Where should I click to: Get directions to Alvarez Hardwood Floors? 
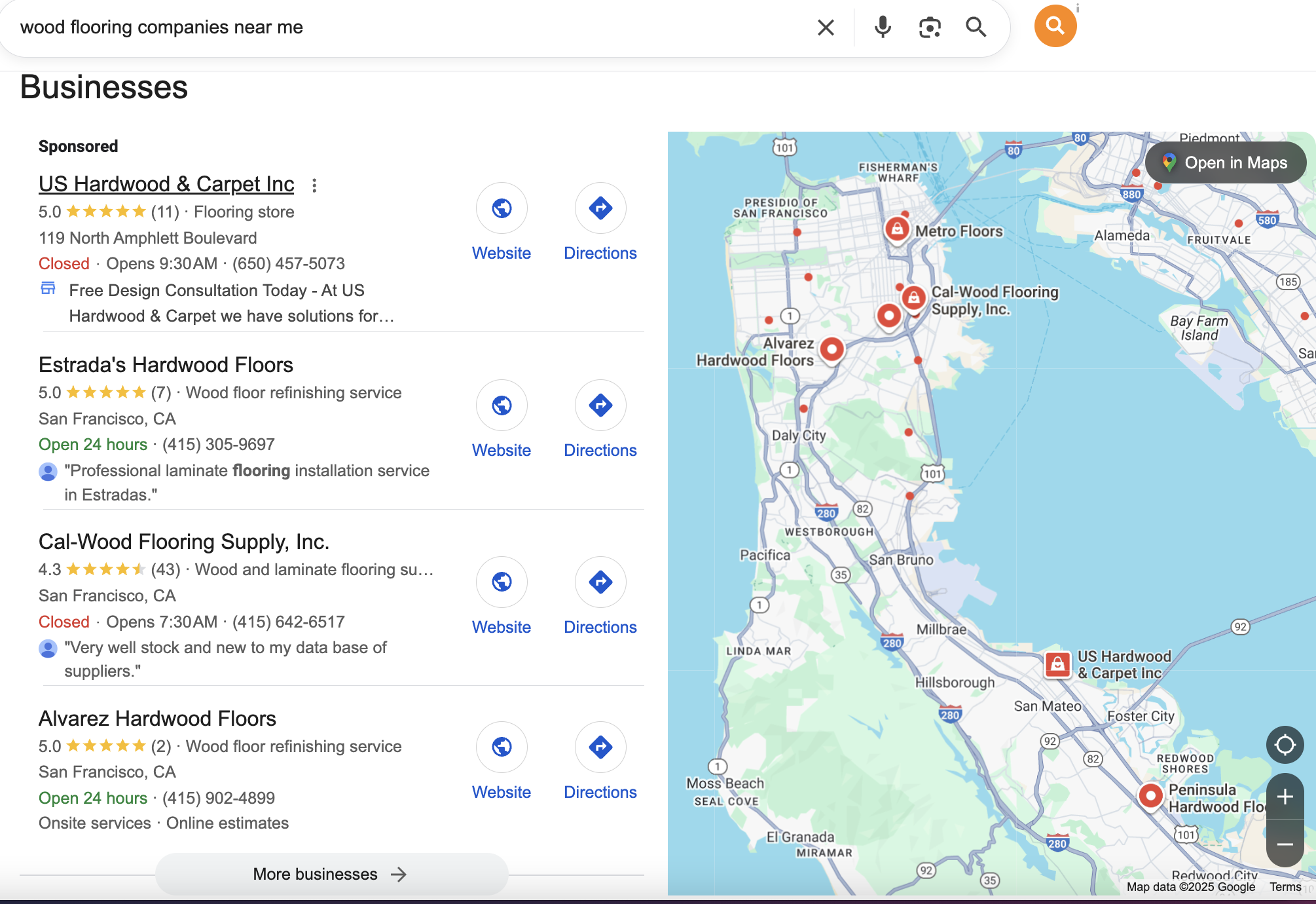pyautogui.click(x=600, y=747)
